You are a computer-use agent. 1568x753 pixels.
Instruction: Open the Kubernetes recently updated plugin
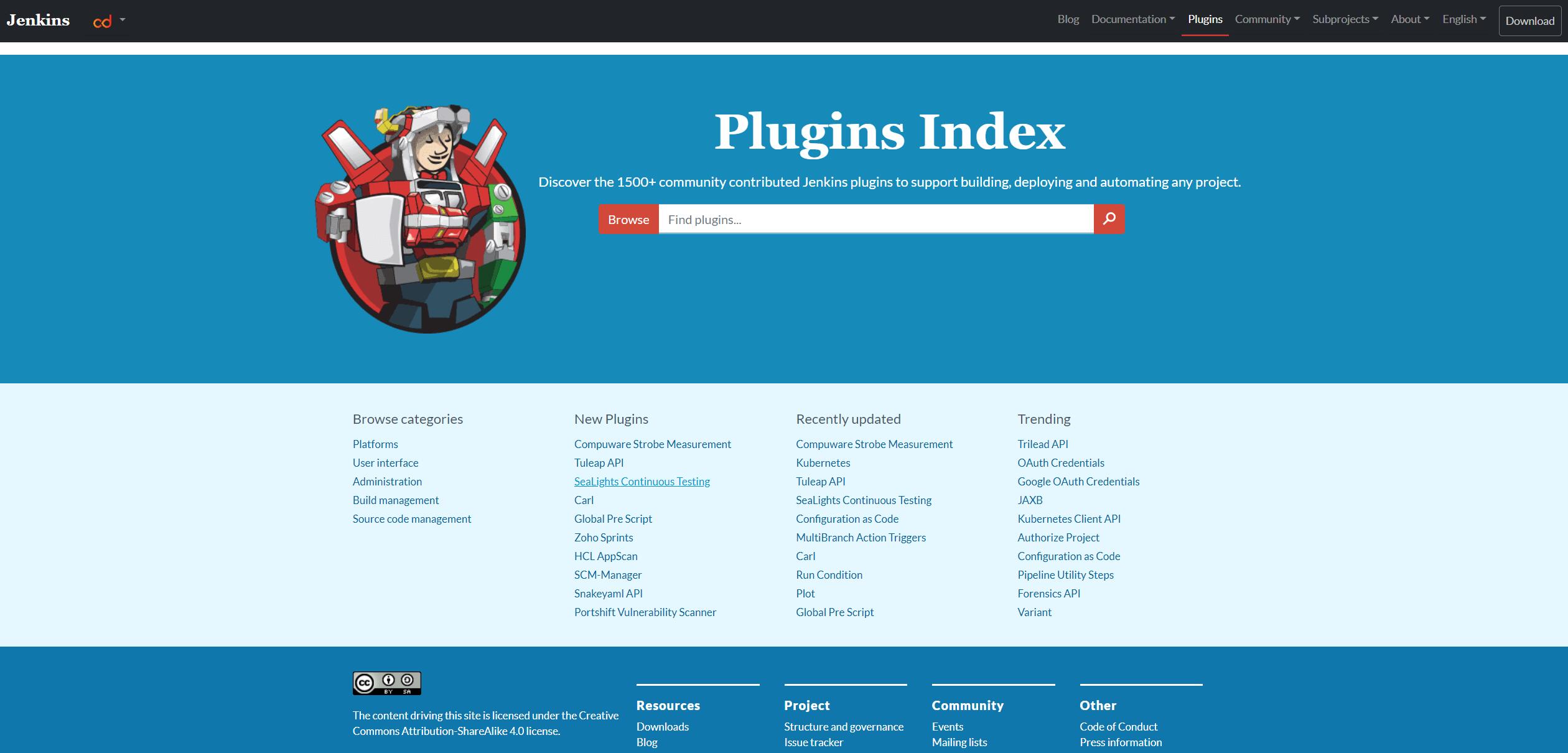point(823,463)
